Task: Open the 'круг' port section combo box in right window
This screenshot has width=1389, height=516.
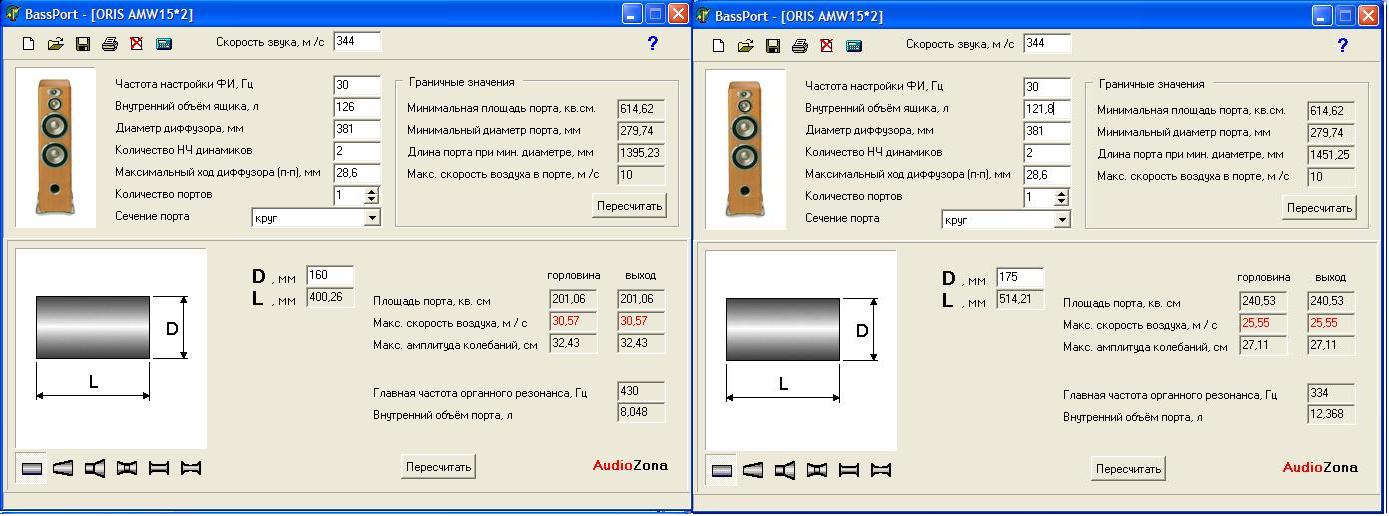Action: (1062, 220)
